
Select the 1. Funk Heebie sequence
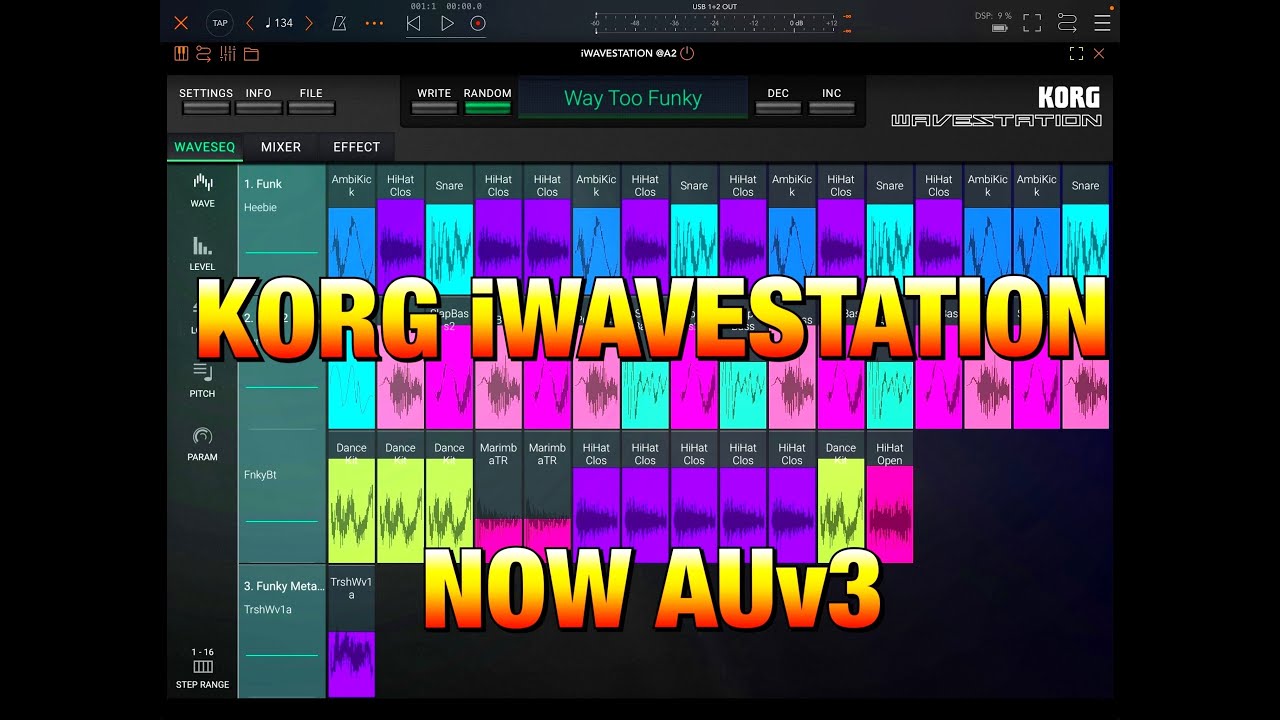282,229
